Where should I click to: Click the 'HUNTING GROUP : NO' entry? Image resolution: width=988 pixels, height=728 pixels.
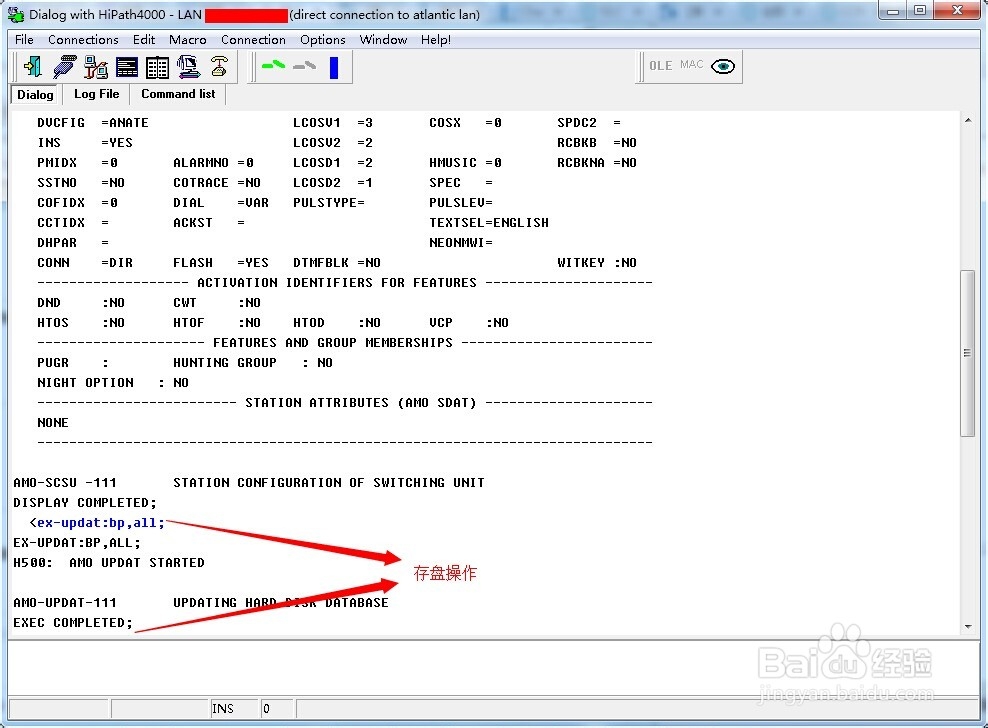[253, 362]
